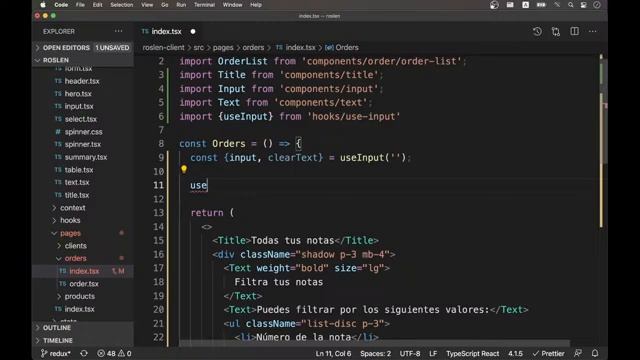
Task: Open problems count 48 errors
Action: click(x=114, y=353)
